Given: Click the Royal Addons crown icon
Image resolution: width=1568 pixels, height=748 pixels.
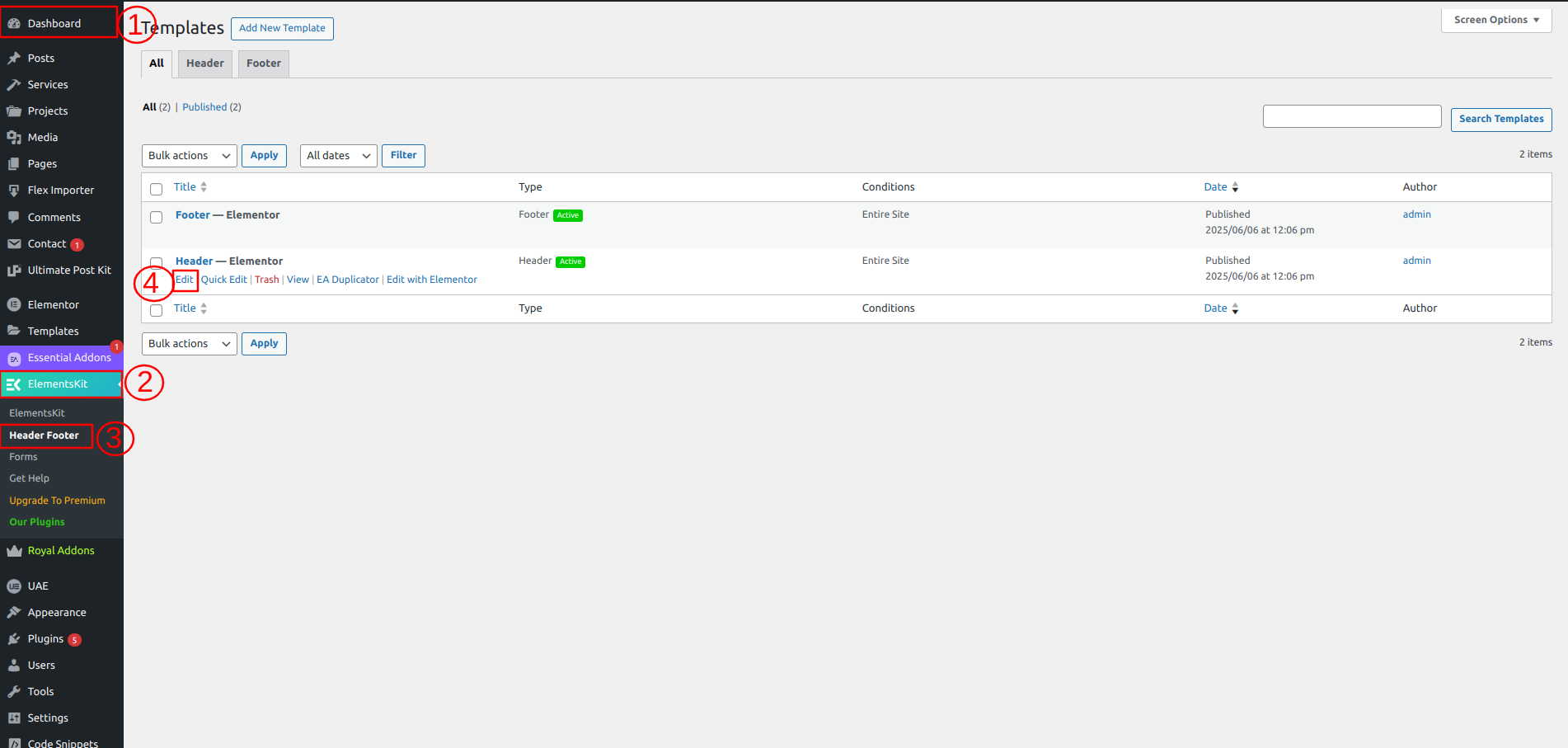Looking at the screenshot, I should click(14, 551).
